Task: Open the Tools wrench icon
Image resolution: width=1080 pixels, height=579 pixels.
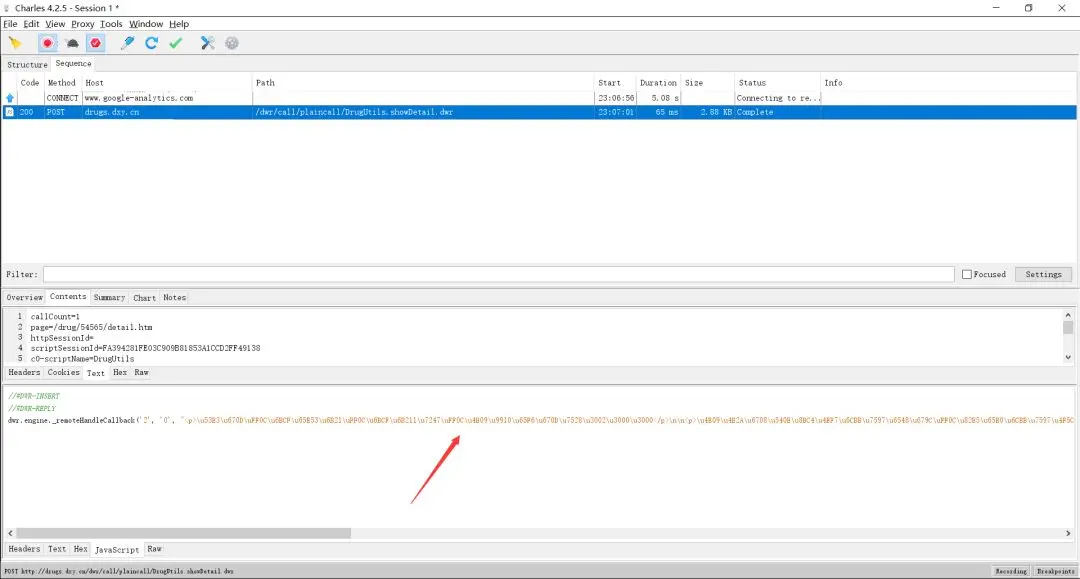Action: pyautogui.click(x=207, y=43)
